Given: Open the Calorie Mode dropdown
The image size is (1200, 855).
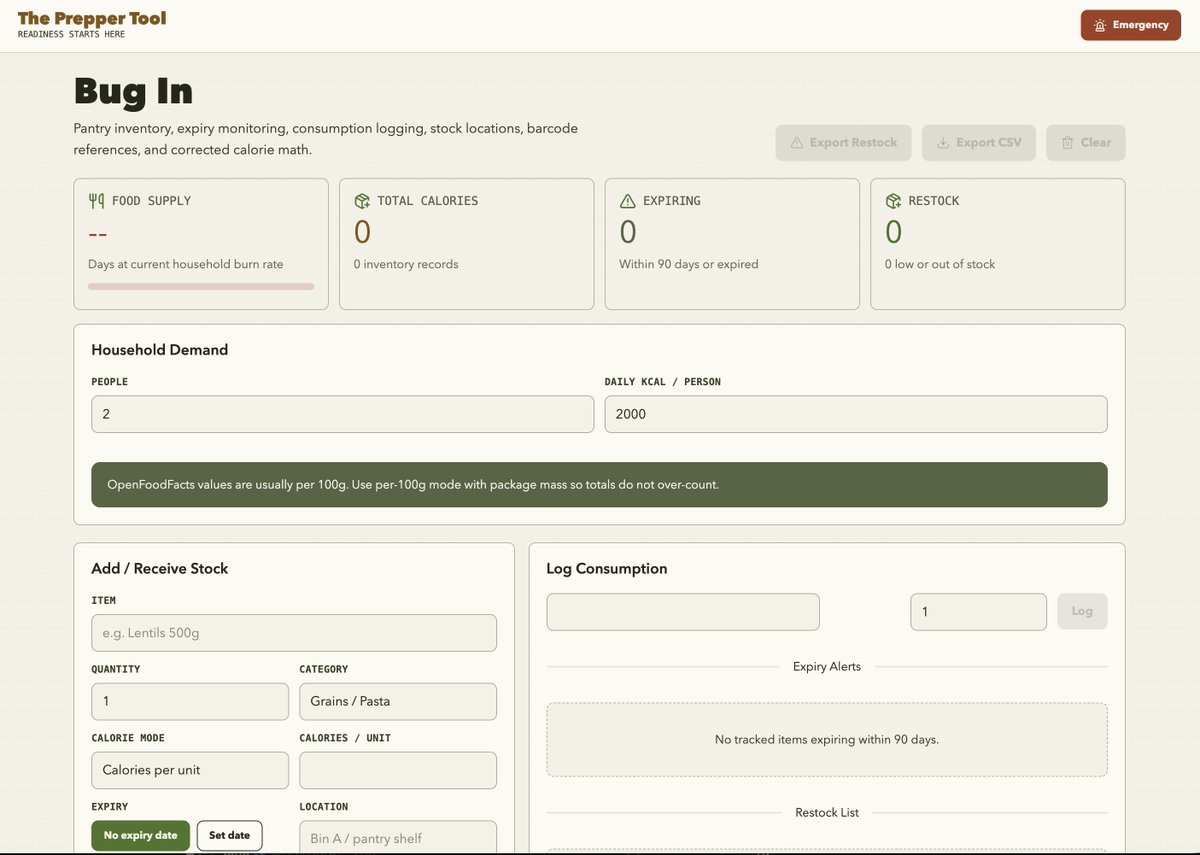Looking at the screenshot, I should click(x=190, y=771).
